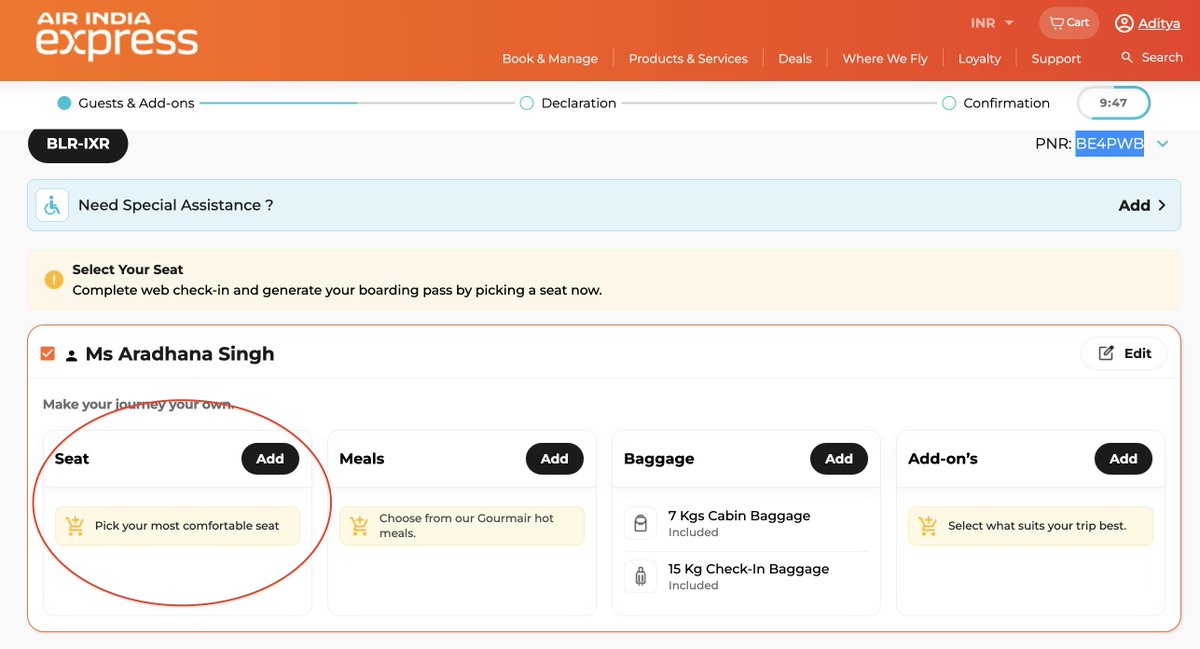Select the Declaration step
Image resolution: width=1200 pixels, height=649 pixels.
click(568, 103)
